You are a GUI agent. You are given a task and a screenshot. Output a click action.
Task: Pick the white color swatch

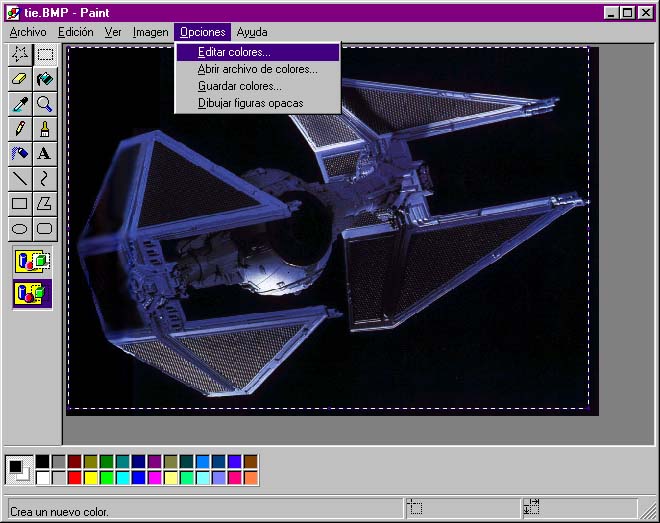click(43, 478)
